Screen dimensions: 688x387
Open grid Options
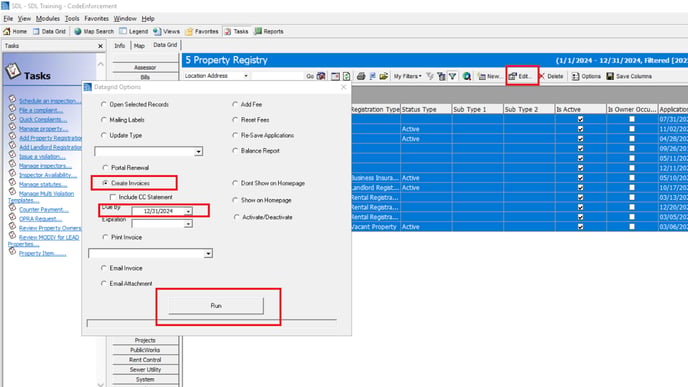point(586,76)
